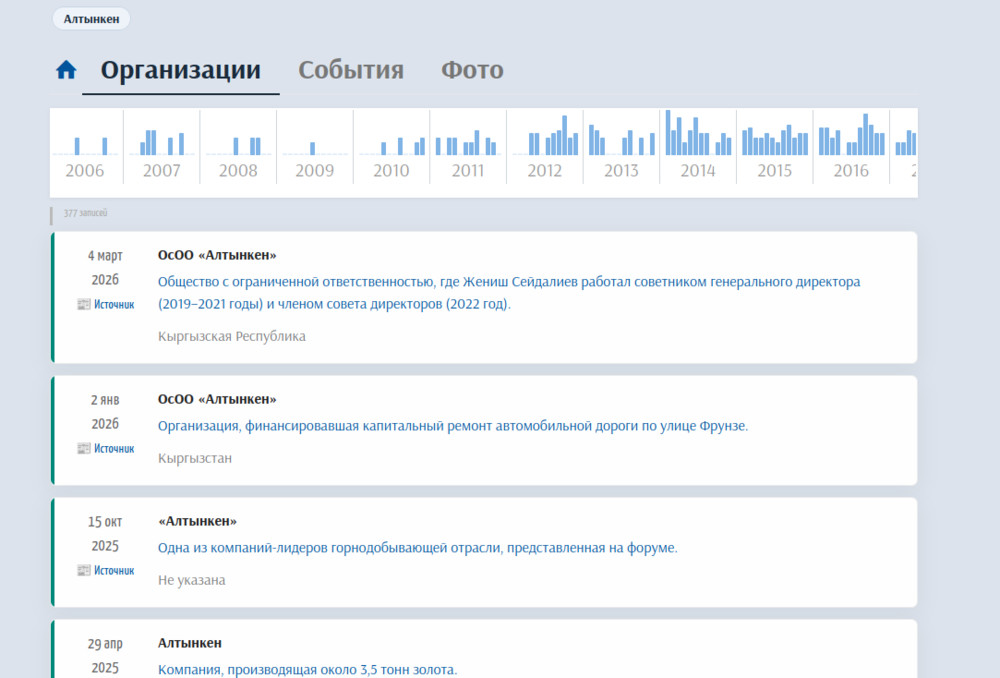Viewport: 1000px width, 678px height.
Task: Open link about 3,5 тонн золота
Action: click(307, 670)
